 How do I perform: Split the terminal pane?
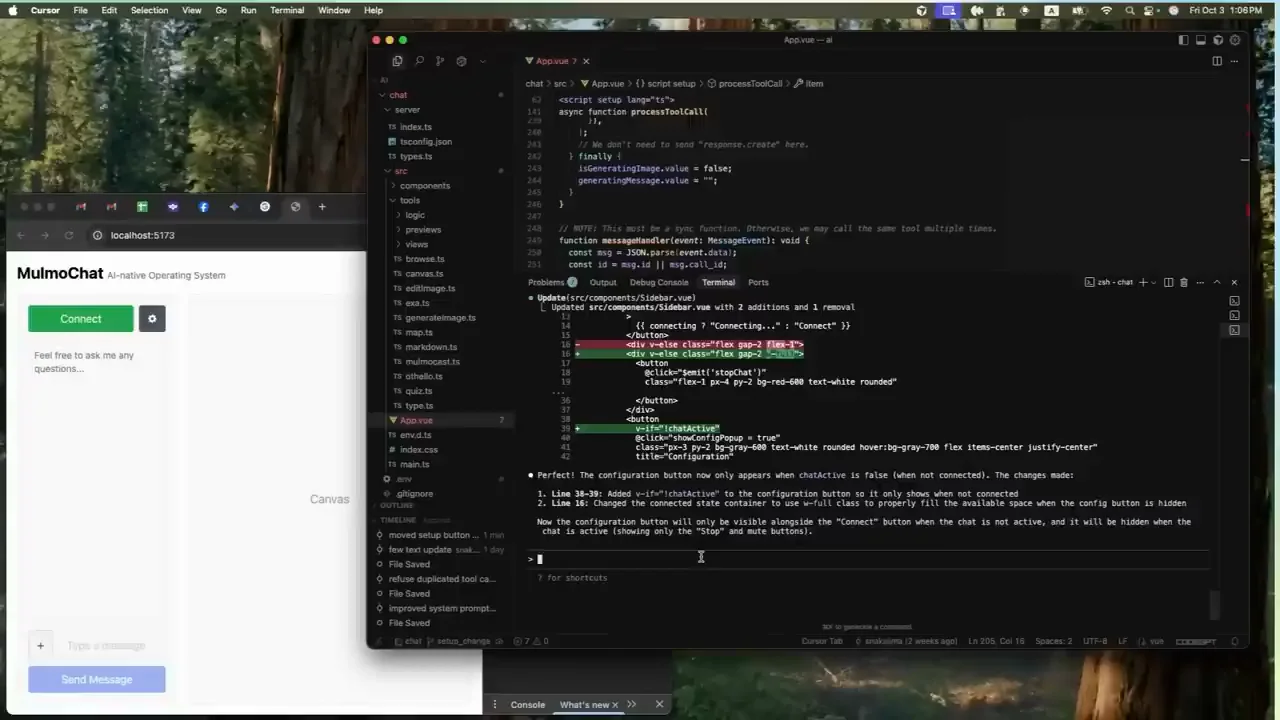pos(1168,282)
